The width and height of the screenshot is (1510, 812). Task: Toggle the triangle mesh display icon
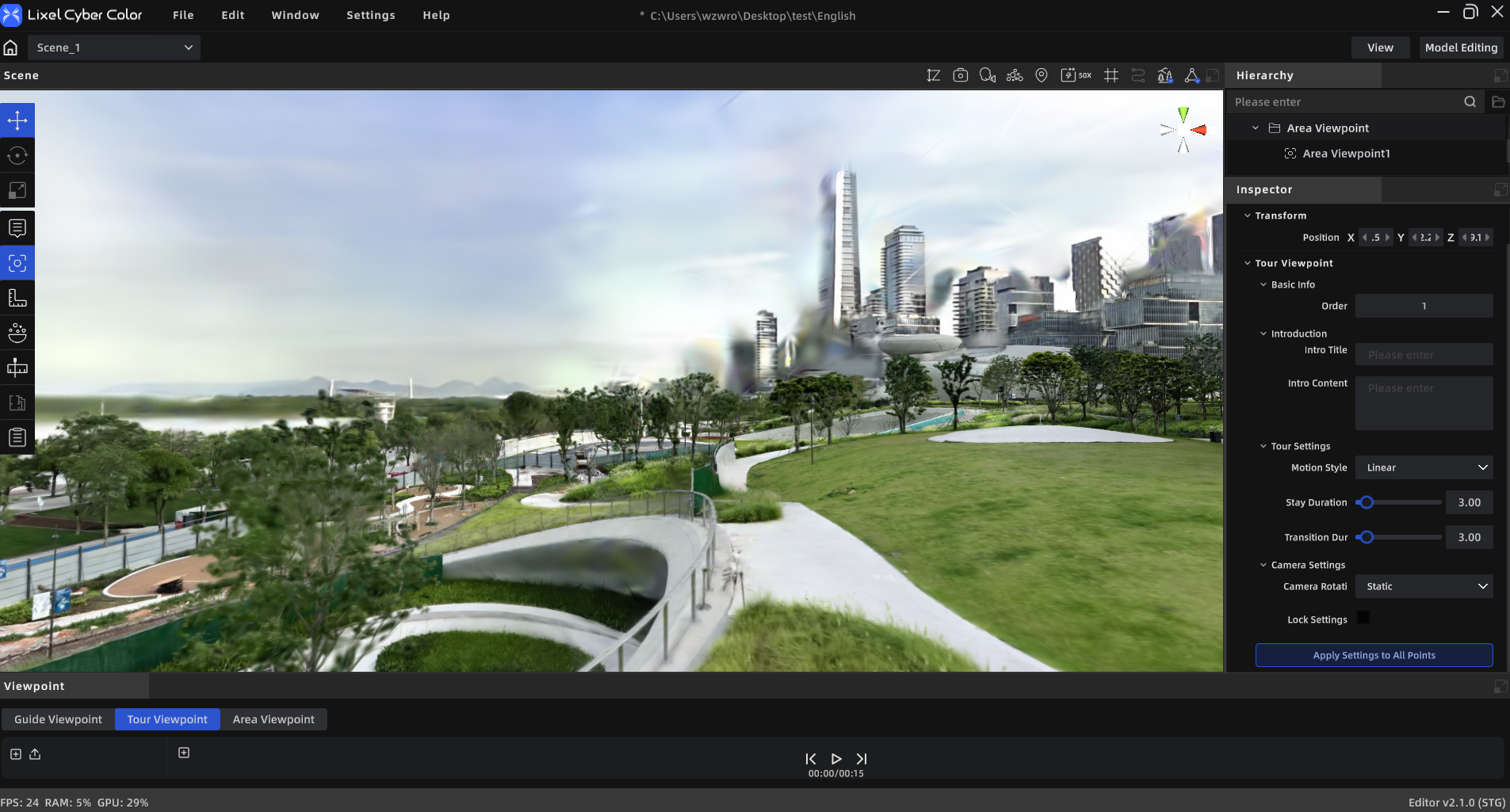[1191, 75]
